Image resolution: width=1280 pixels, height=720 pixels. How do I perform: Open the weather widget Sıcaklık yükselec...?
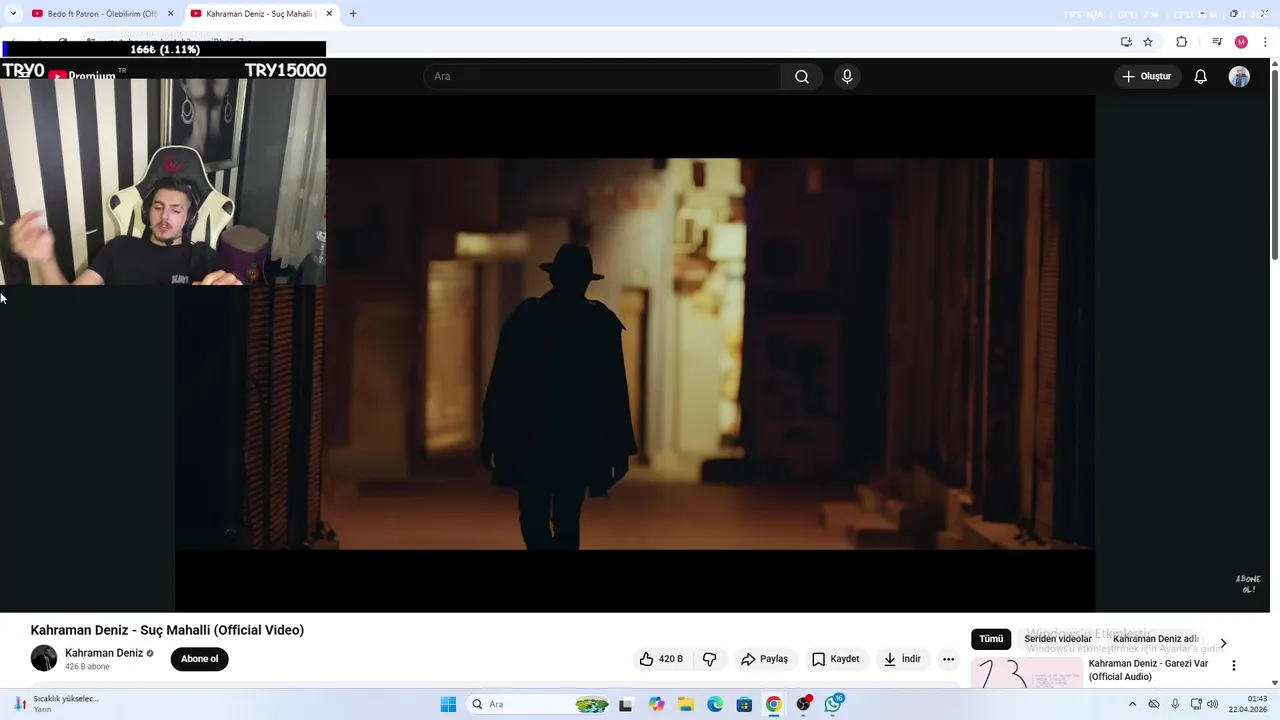[58, 704]
